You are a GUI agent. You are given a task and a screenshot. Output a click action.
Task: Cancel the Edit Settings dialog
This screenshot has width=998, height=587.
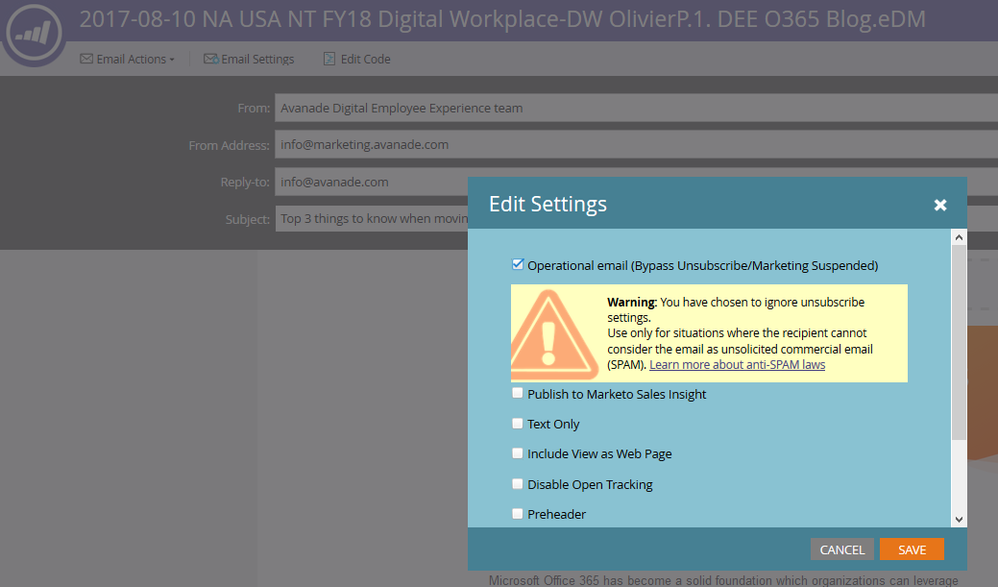[842, 549]
